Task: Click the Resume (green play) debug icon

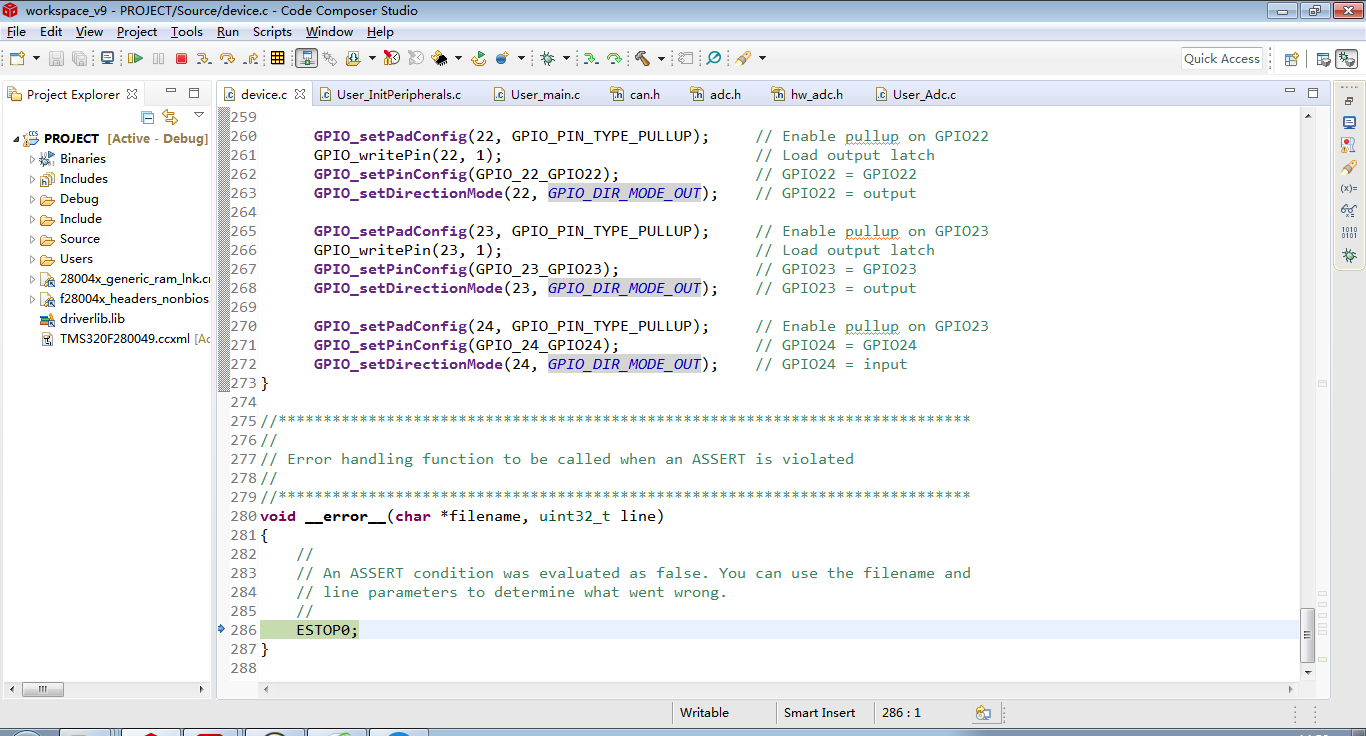Action: pos(135,58)
